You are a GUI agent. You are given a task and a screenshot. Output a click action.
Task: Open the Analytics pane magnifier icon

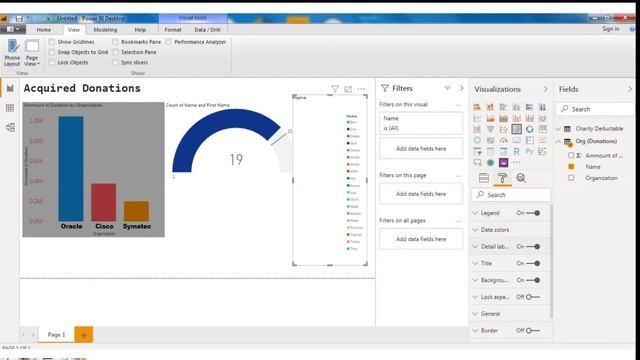click(521, 178)
